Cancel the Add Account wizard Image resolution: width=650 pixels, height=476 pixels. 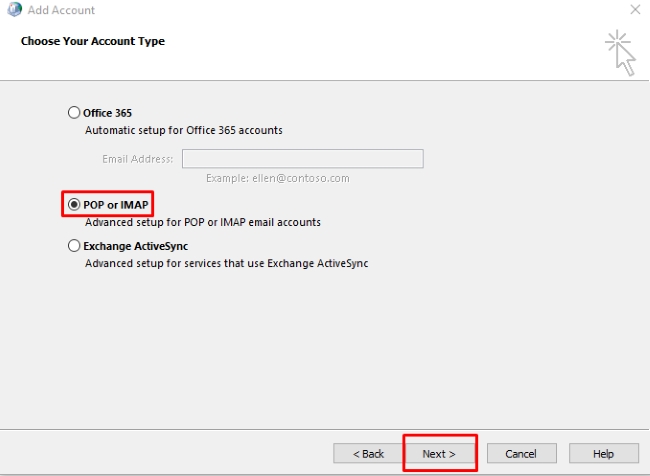(521, 454)
